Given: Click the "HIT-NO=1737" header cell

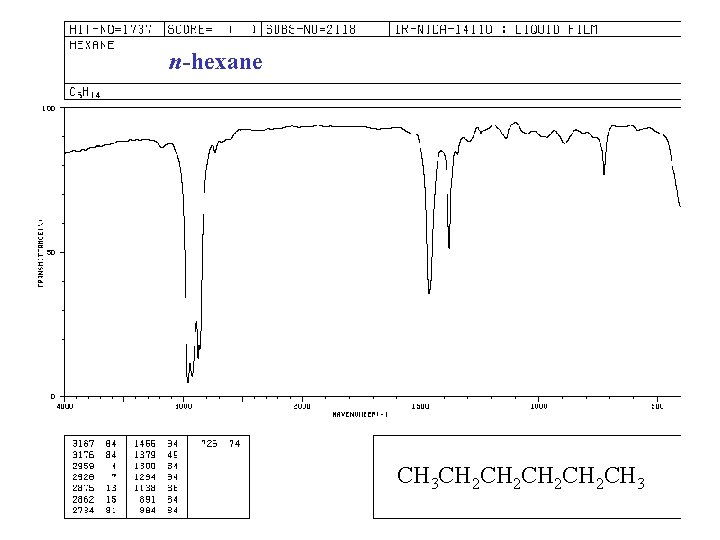Looking at the screenshot, I should [x=114, y=29].
